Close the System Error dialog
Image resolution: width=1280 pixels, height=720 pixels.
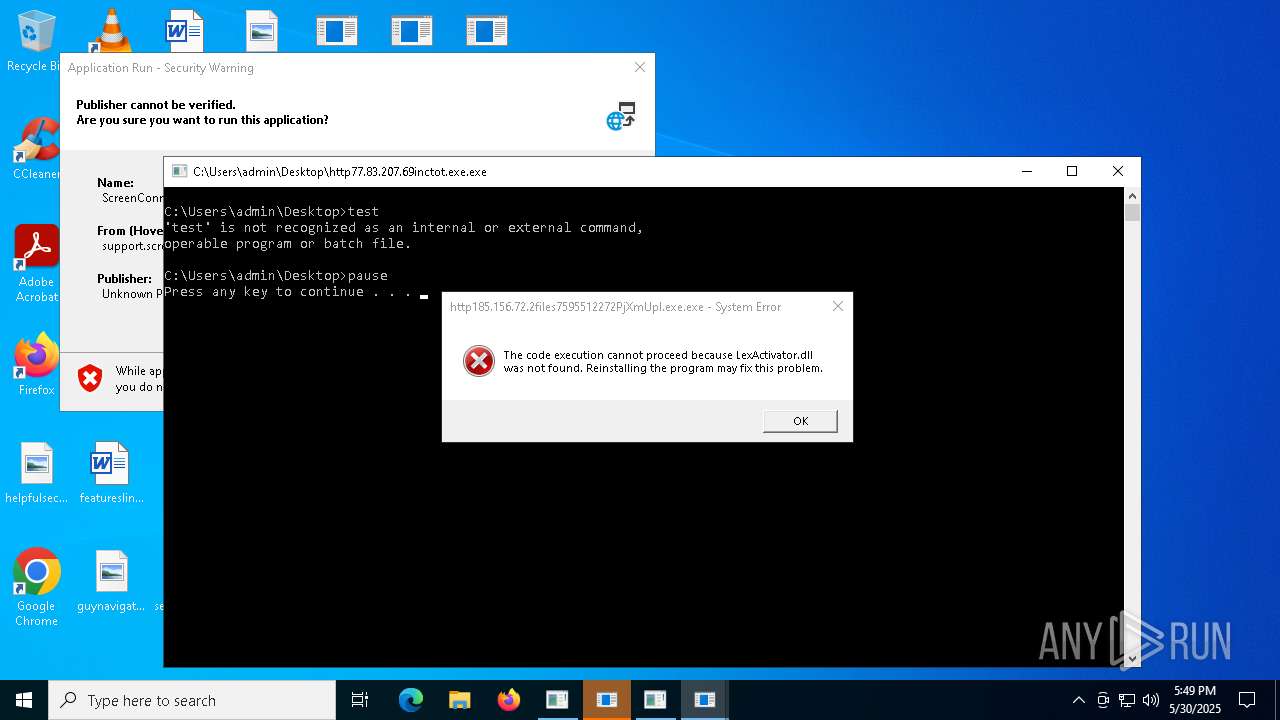tap(838, 306)
